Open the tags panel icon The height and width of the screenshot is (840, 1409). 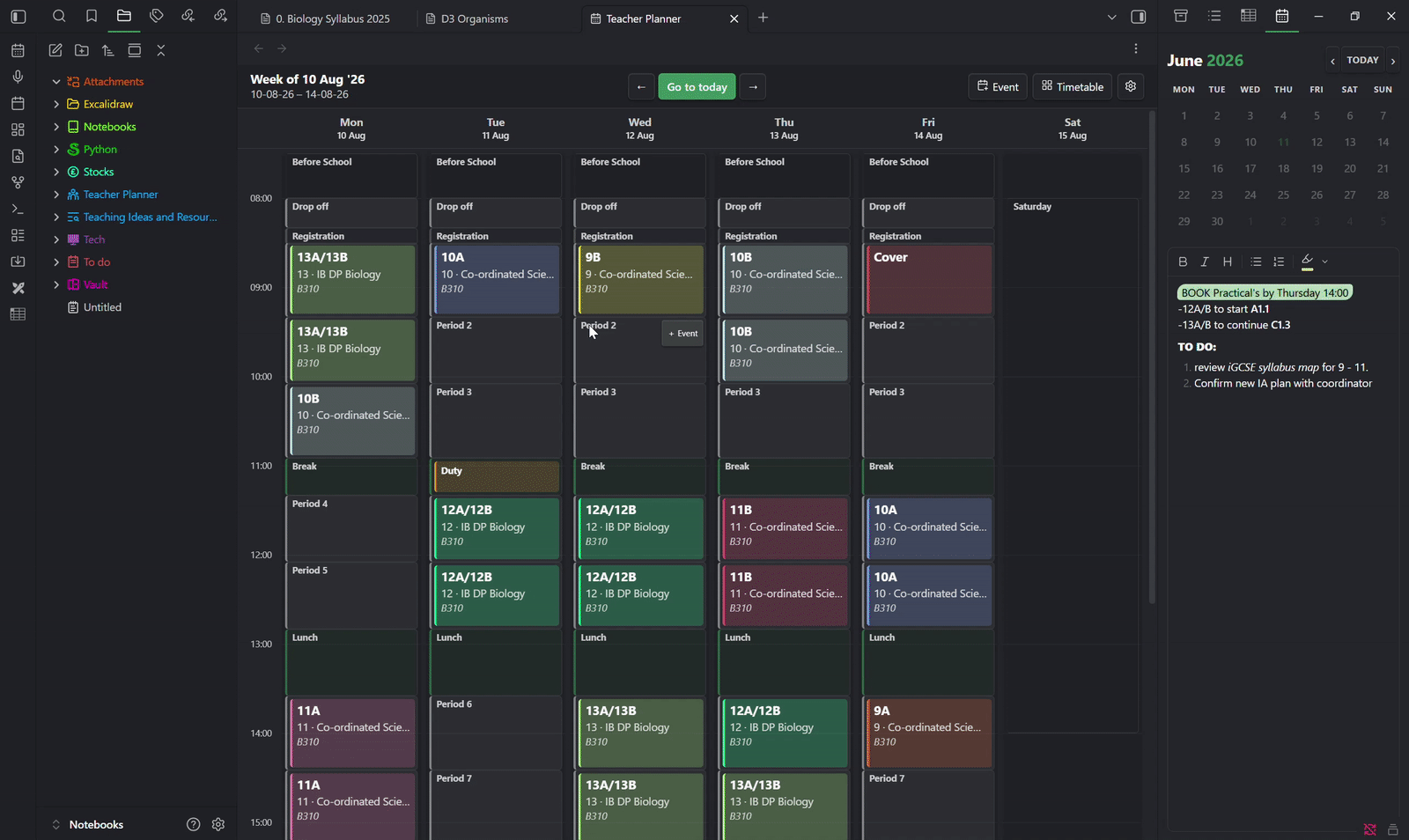point(156,16)
